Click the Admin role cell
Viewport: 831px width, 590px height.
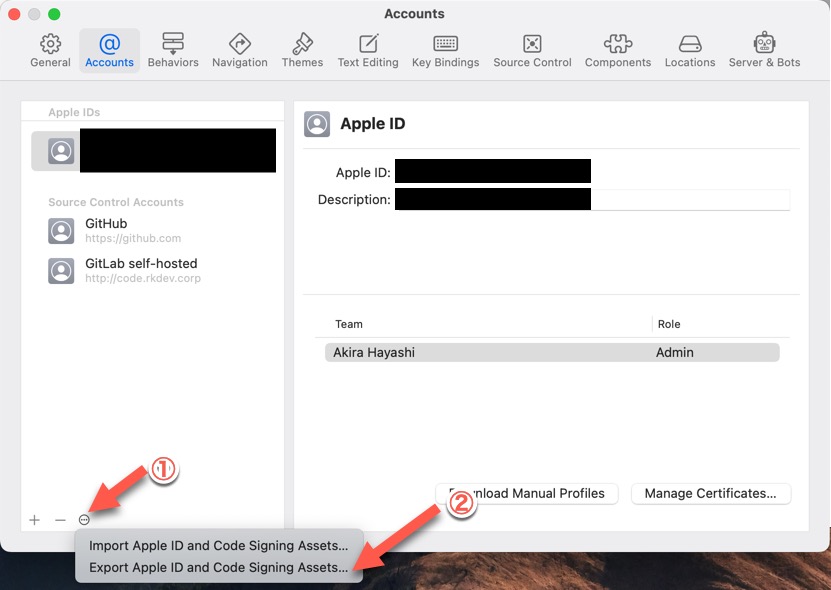[675, 353]
